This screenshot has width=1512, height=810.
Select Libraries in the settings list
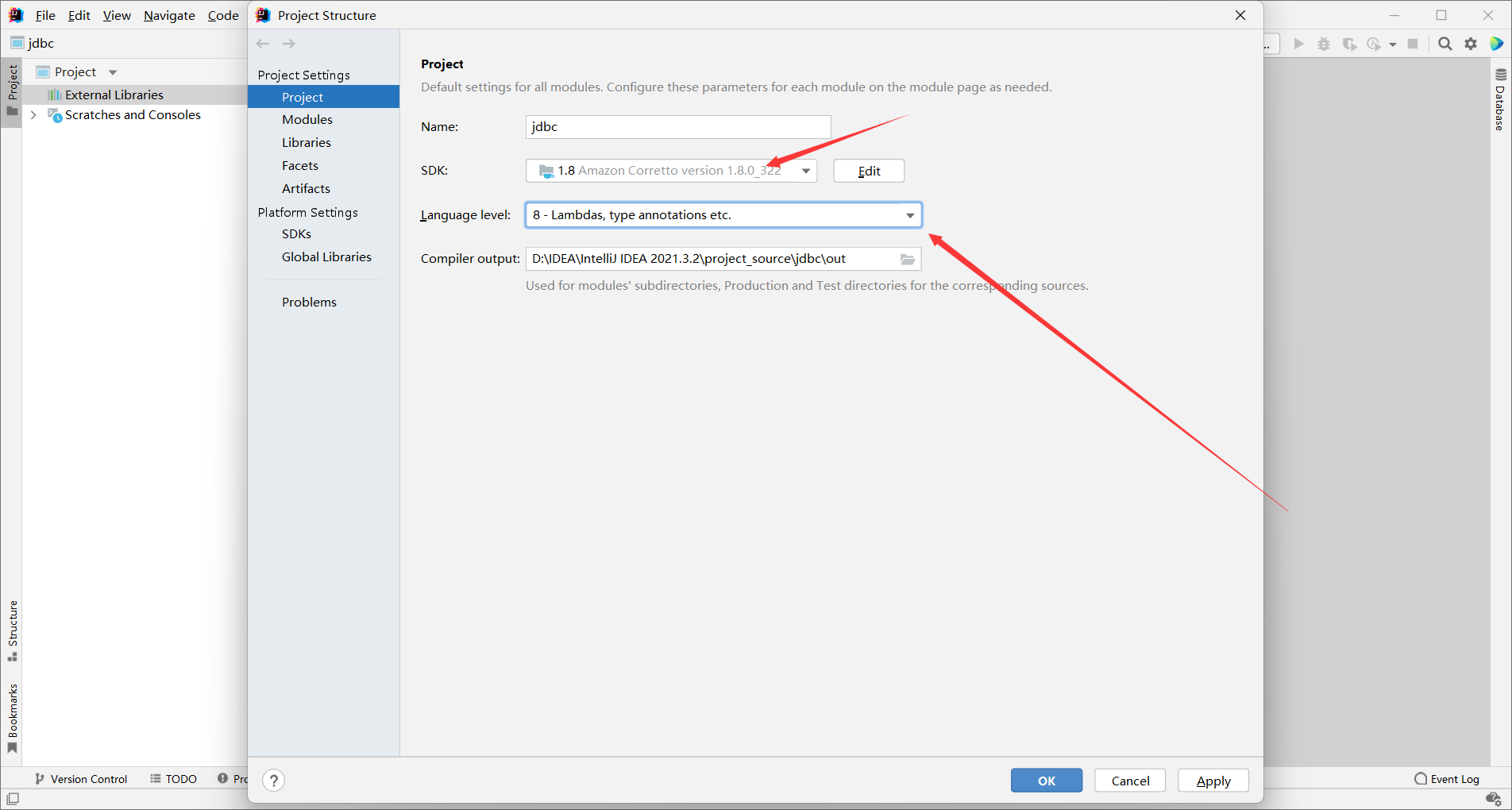pos(307,143)
